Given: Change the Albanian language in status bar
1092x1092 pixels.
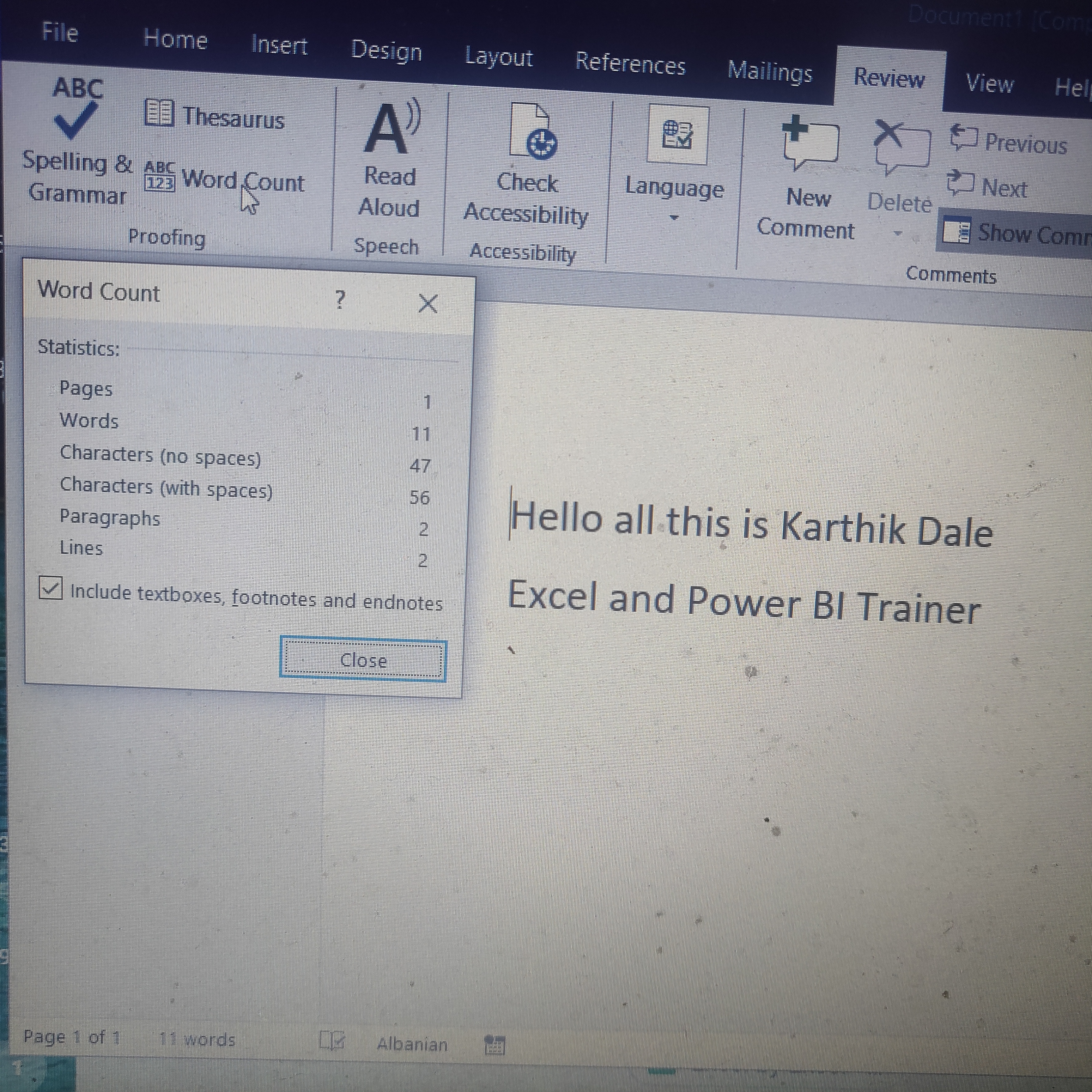Looking at the screenshot, I should tap(412, 1044).
